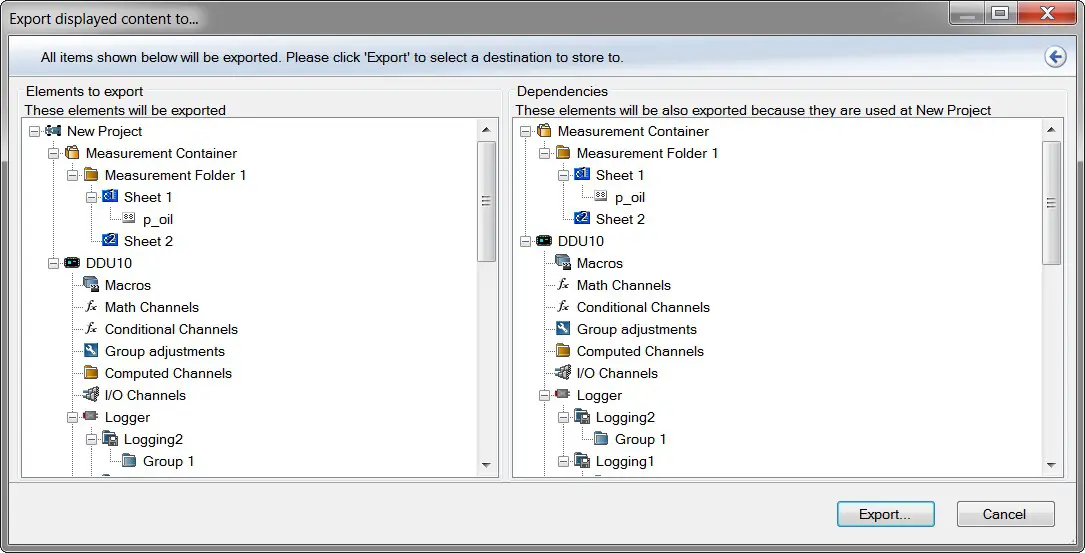The image size is (1085, 553).
Task: Click scroll-down arrow of Dependencies scrollbar
Action: pos(1052,465)
